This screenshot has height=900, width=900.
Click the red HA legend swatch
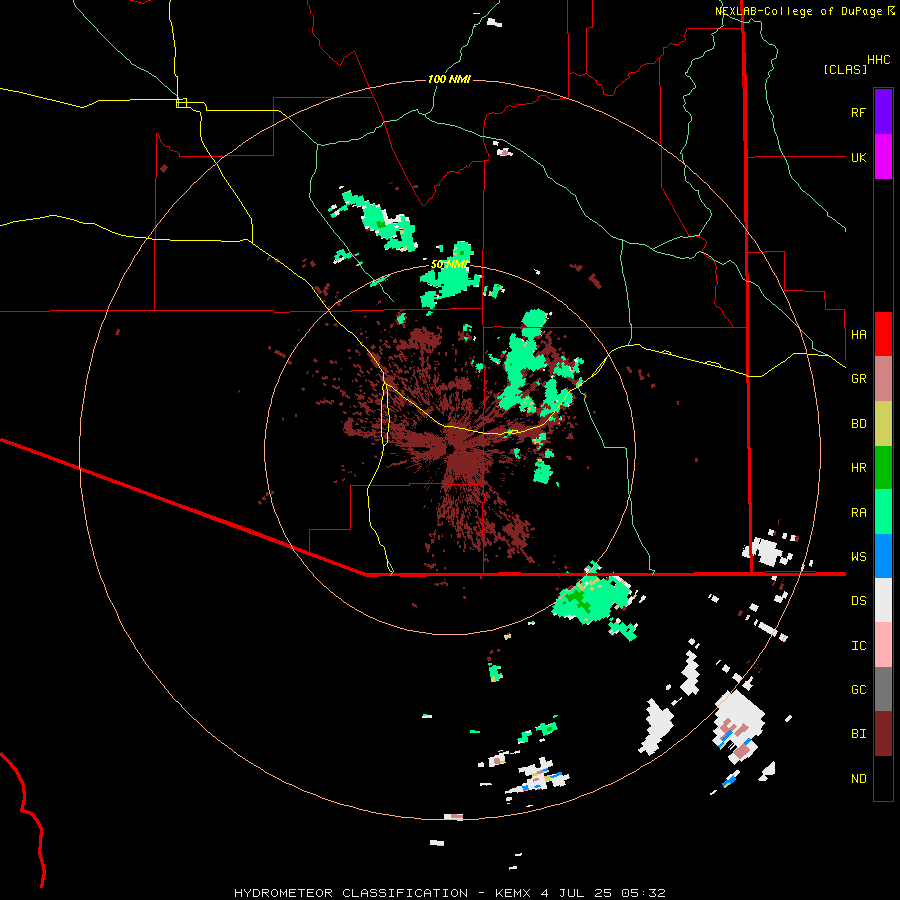tap(883, 334)
